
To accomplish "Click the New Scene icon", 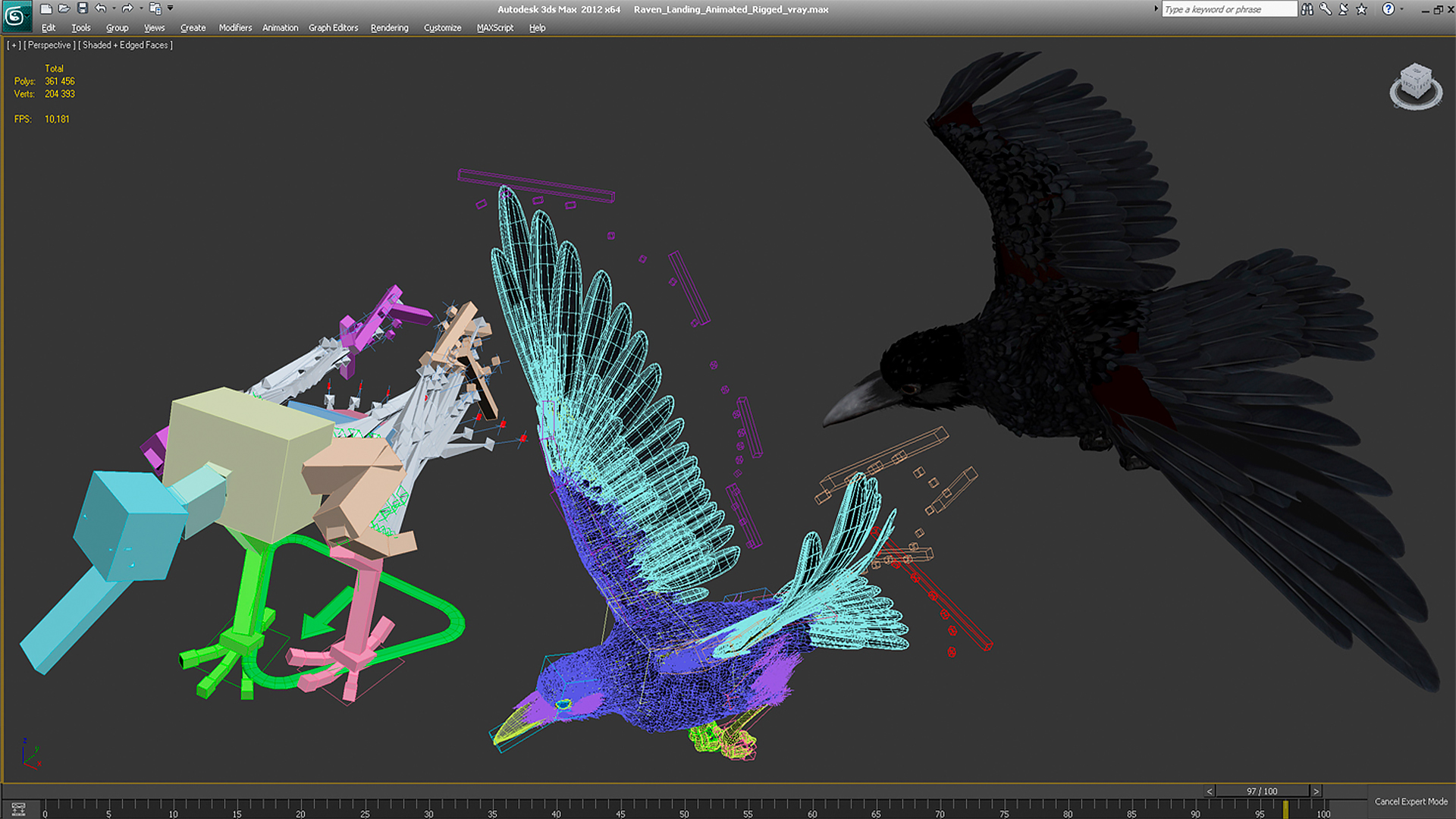I will pyautogui.click(x=46, y=9).
